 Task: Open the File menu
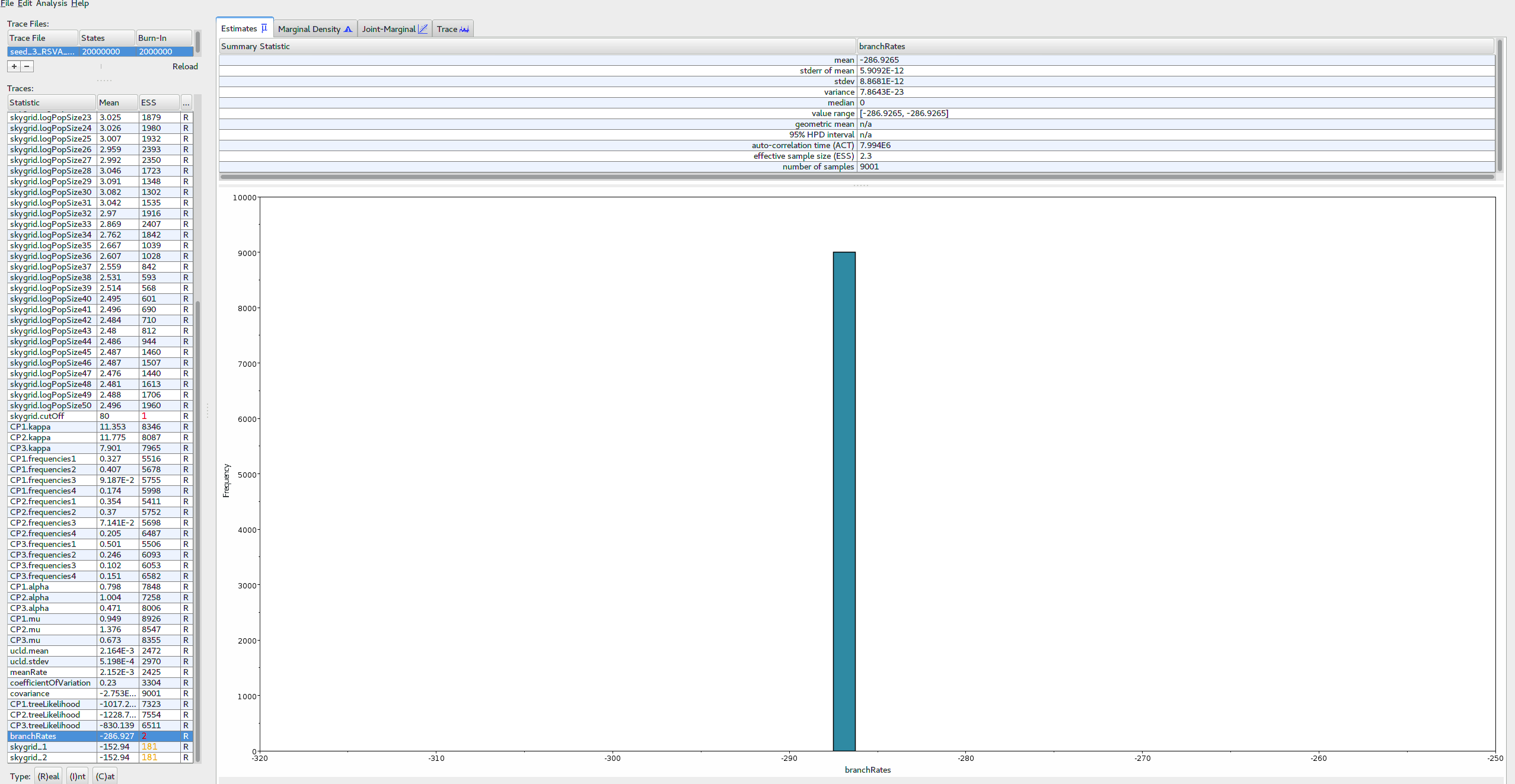(x=7, y=4)
